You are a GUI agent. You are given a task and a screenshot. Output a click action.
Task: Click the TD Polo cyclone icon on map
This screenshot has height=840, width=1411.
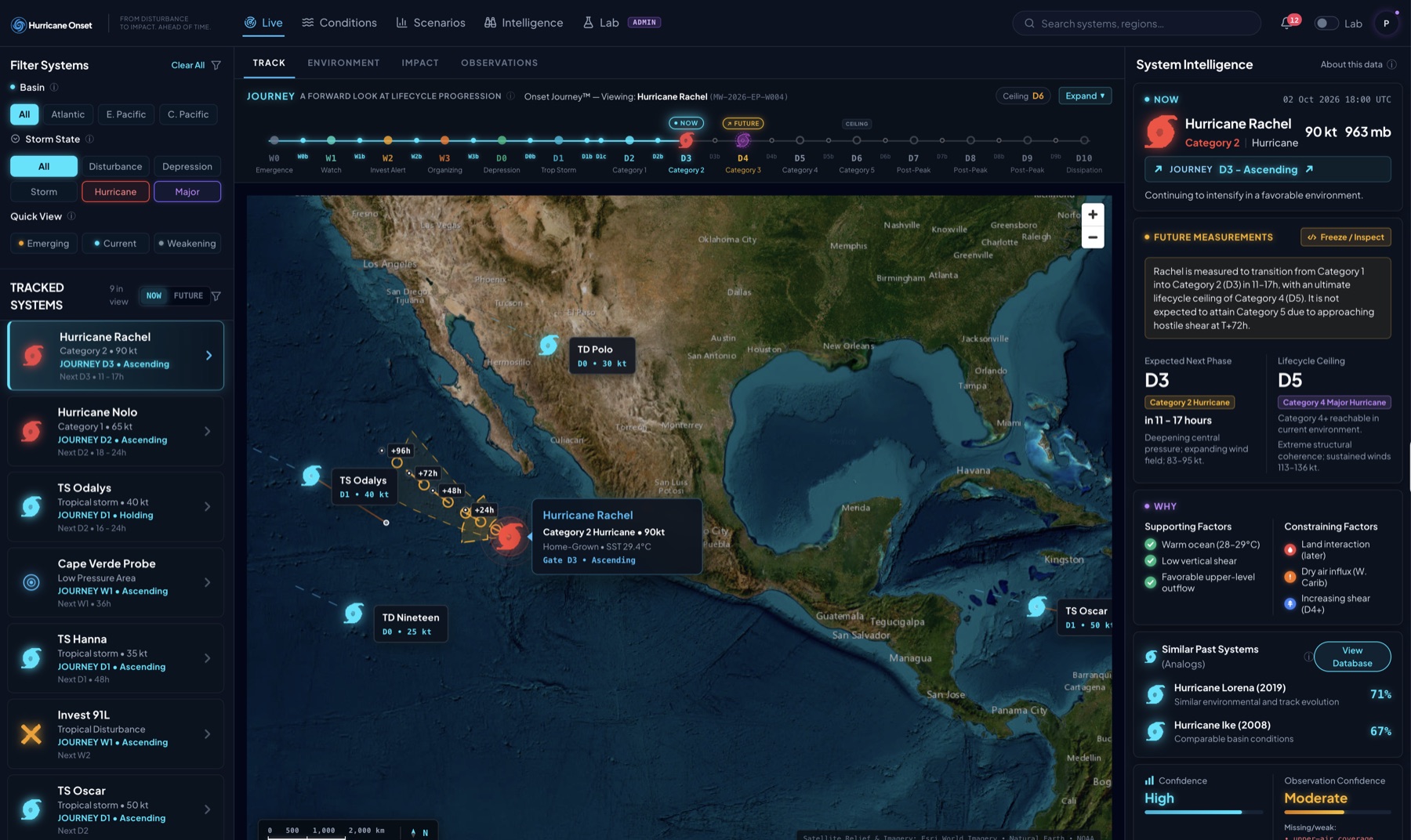click(549, 344)
